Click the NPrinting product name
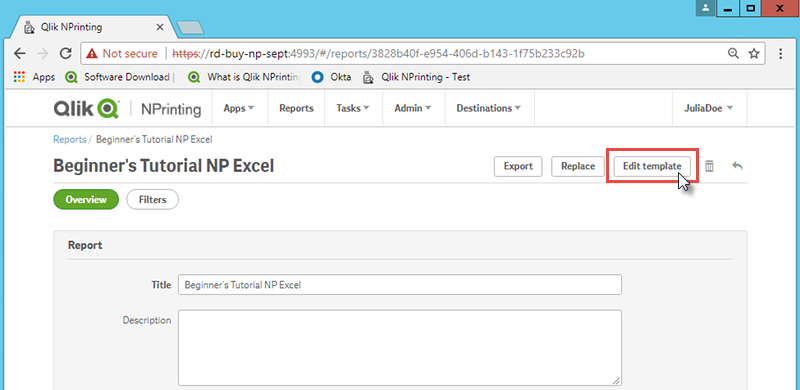This screenshot has width=800, height=390. click(171, 109)
